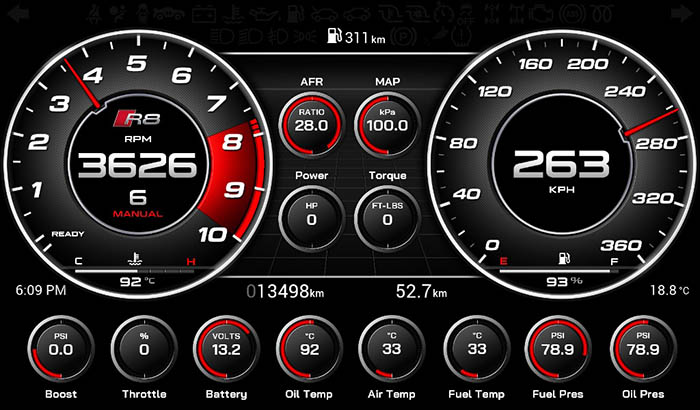The height and width of the screenshot is (410, 700).
Task: Tap the fuel range pump icon beside 311 km
Action: pos(334,35)
